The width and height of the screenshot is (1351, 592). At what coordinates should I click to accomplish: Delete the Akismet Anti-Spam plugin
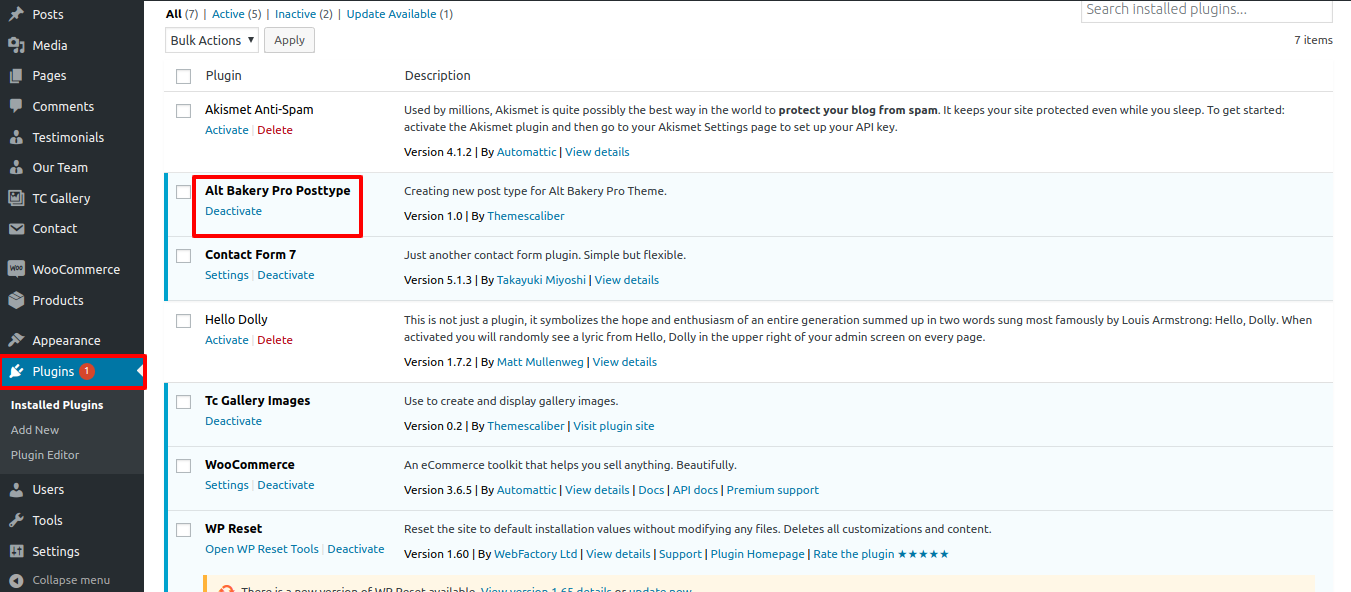click(275, 130)
